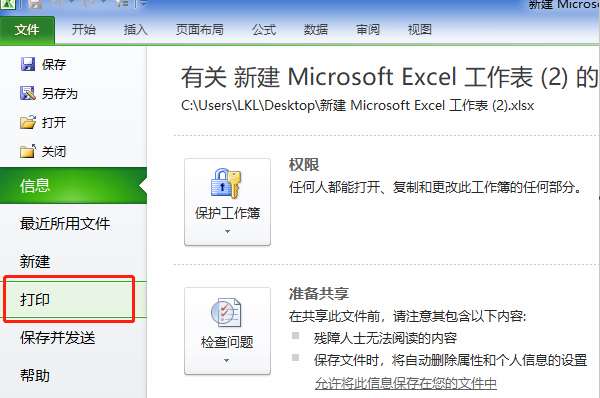Click the Close (关闭) folder icon
This screenshot has width=600, height=398.
coord(28,152)
